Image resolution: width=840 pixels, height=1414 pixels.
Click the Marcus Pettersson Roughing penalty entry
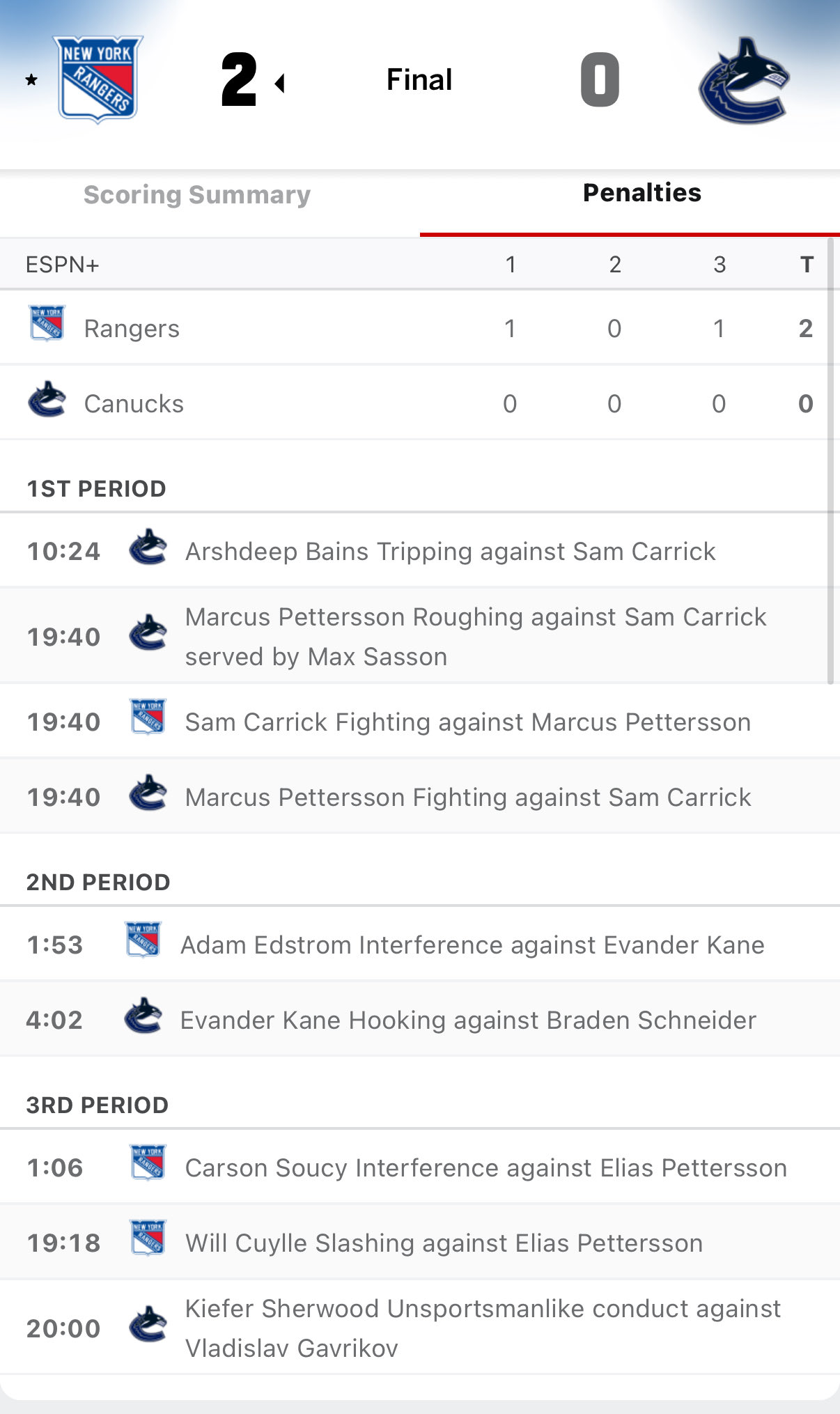(x=475, y=637)
